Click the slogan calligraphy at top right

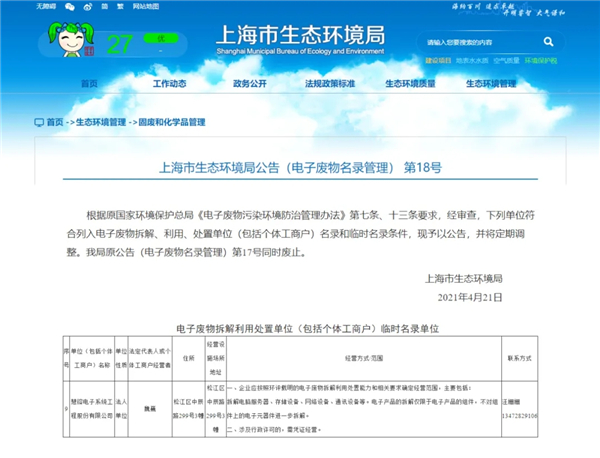click(x=508, y=10)
